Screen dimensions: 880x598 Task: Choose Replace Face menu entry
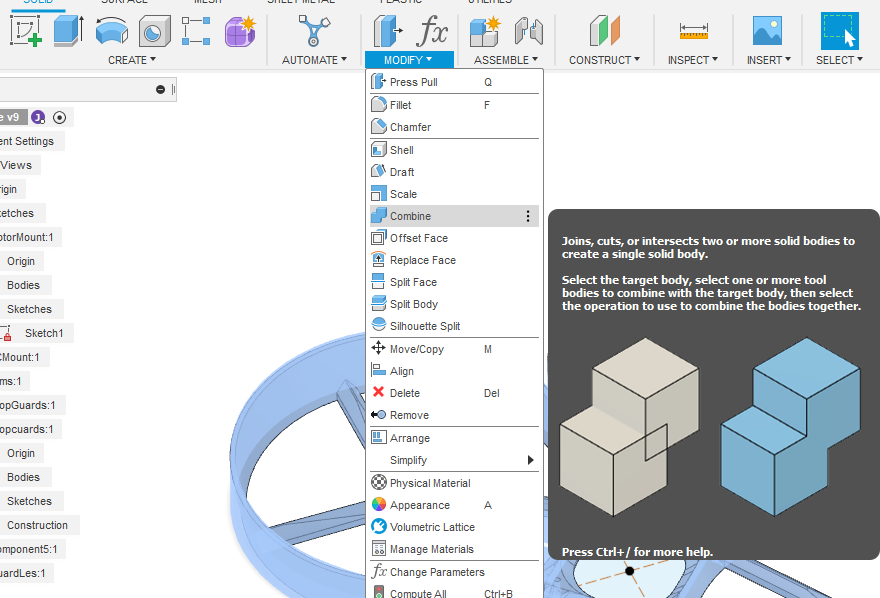point(455,260)
